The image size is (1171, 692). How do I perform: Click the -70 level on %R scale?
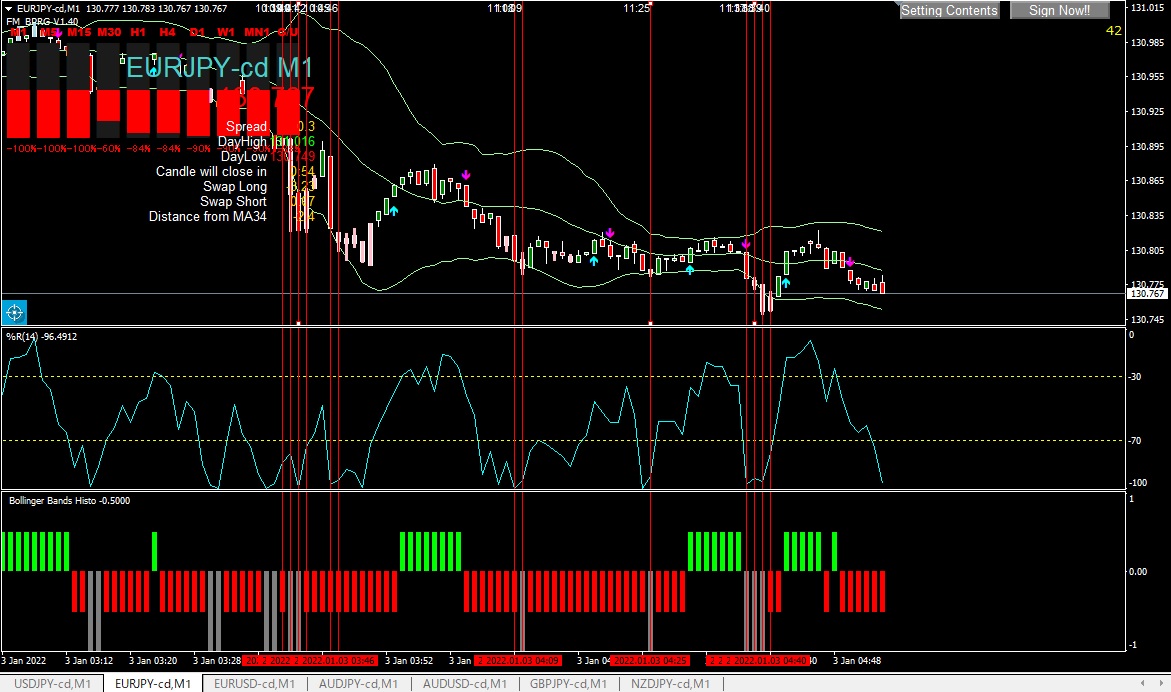pos(1134,440)
